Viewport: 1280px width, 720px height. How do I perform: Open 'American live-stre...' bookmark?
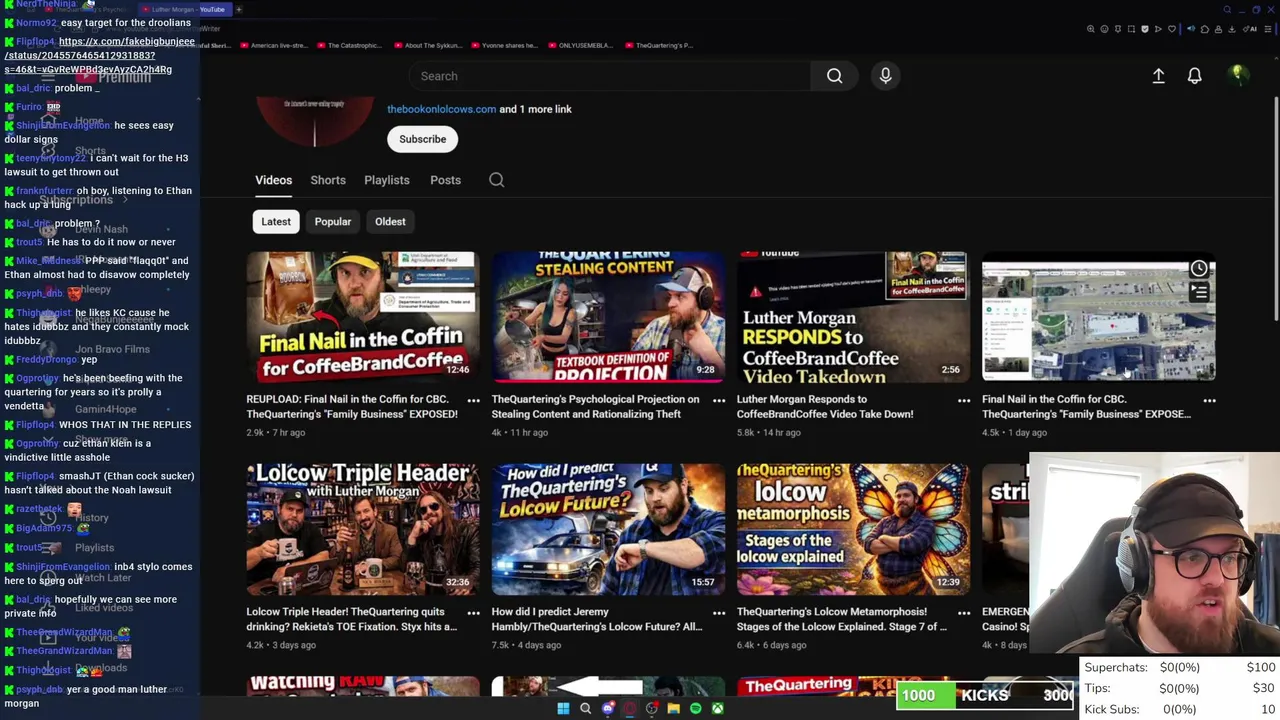[x=272, y=45]
